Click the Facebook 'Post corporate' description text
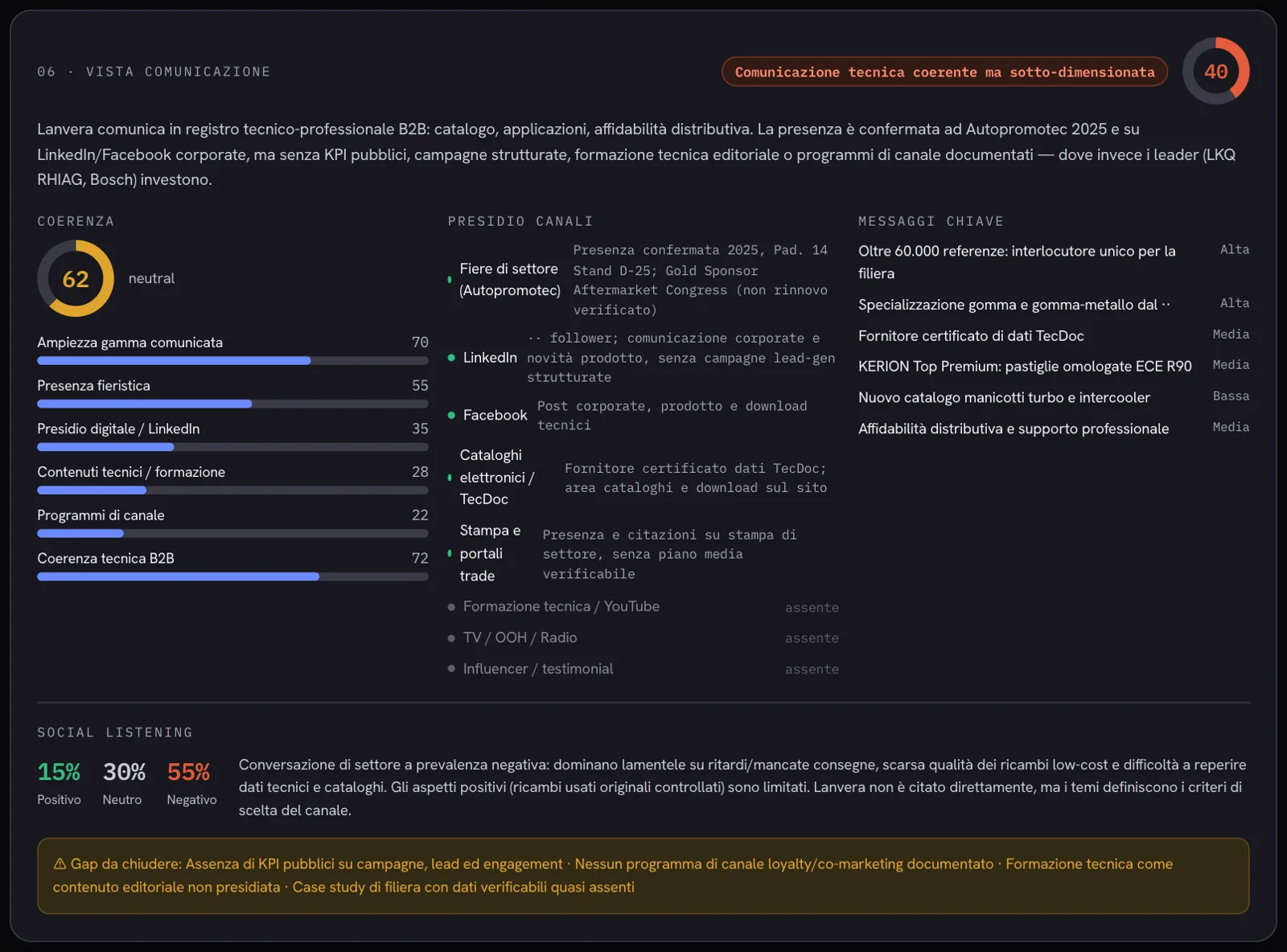The height and width of the screenshot is (952, 1287). click(x=672, y=416)
